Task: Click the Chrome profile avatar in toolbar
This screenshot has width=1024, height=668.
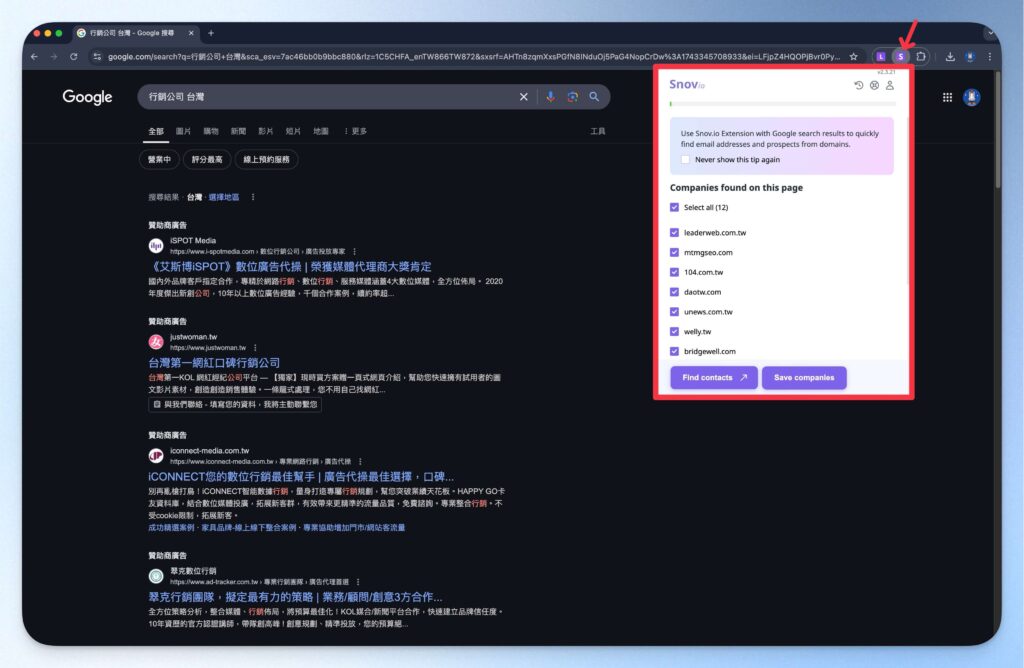Action: pyautogui.click(x=970, y=57)
